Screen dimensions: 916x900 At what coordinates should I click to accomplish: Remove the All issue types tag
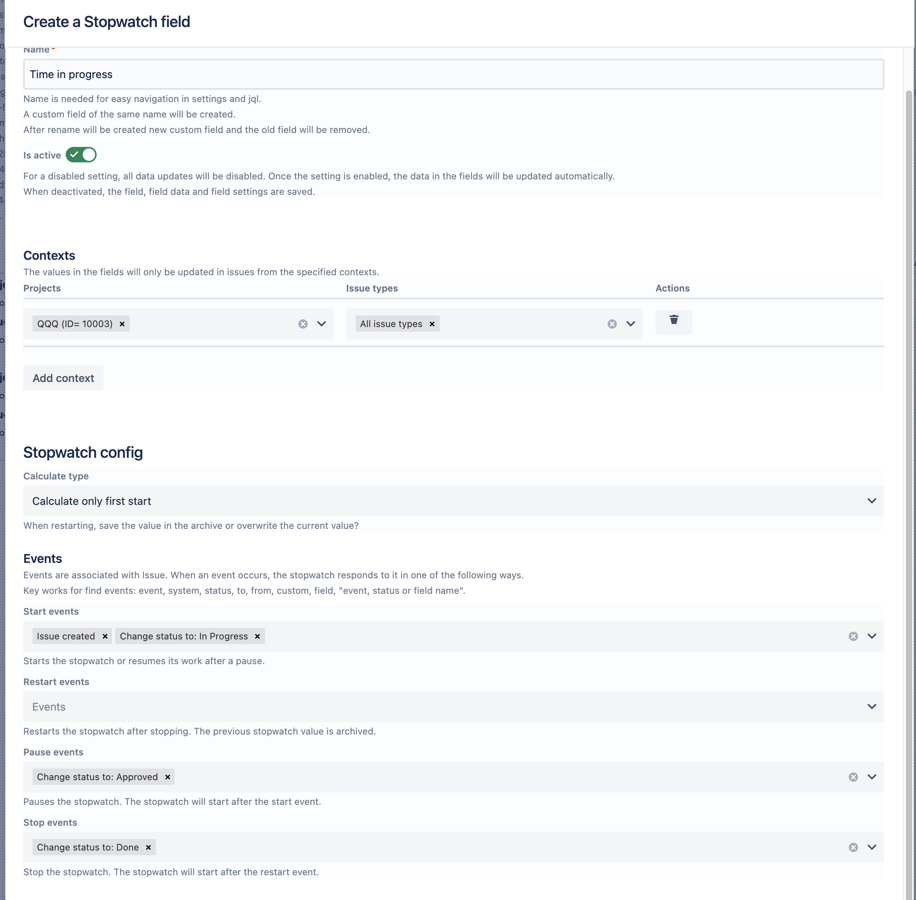click(432, 324)
